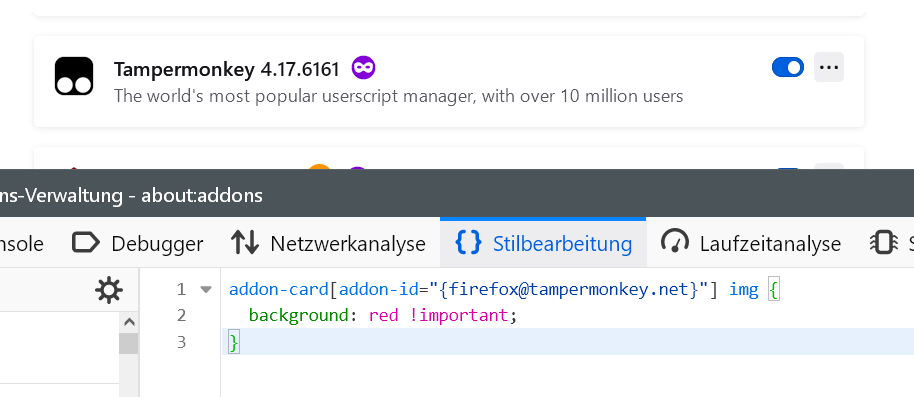This screenshot has height=397, width=914.
Task: Open the style editor gear options
Action: 109,290
